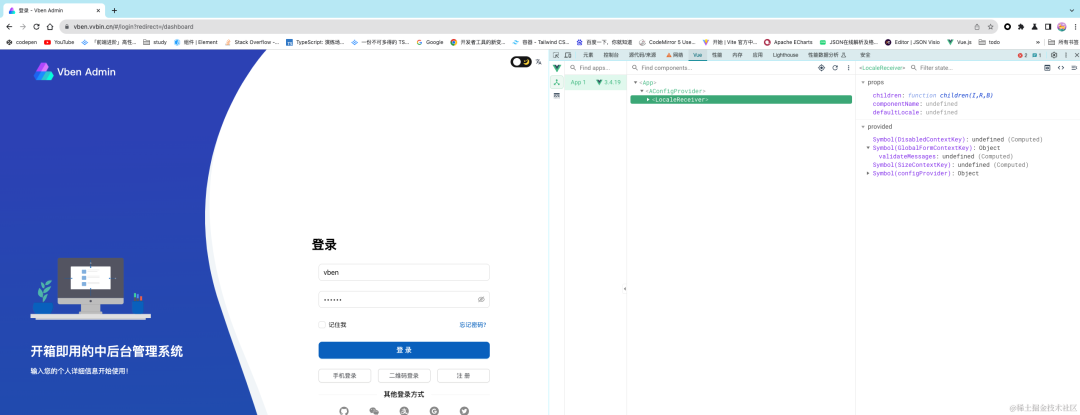This screenshot has height=415, width=1080.
Task: Click the language translate icon
Action: tap(539, 62)
